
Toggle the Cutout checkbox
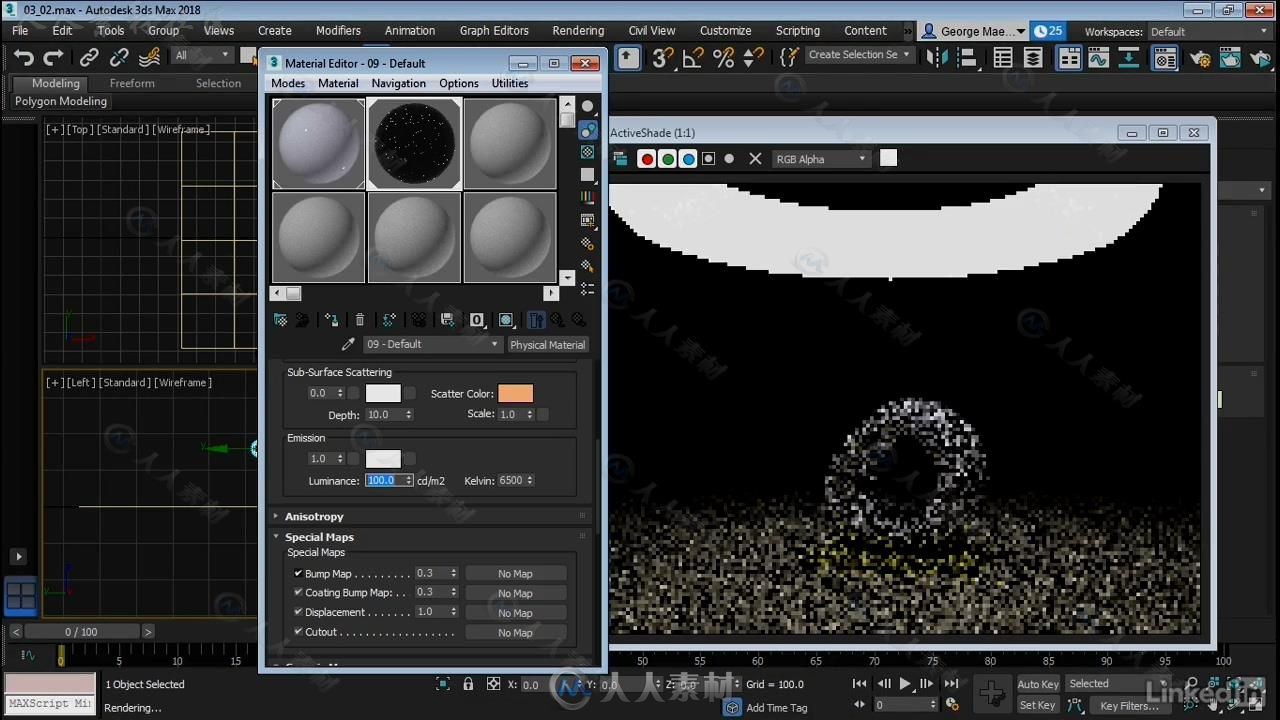(298, 631)
